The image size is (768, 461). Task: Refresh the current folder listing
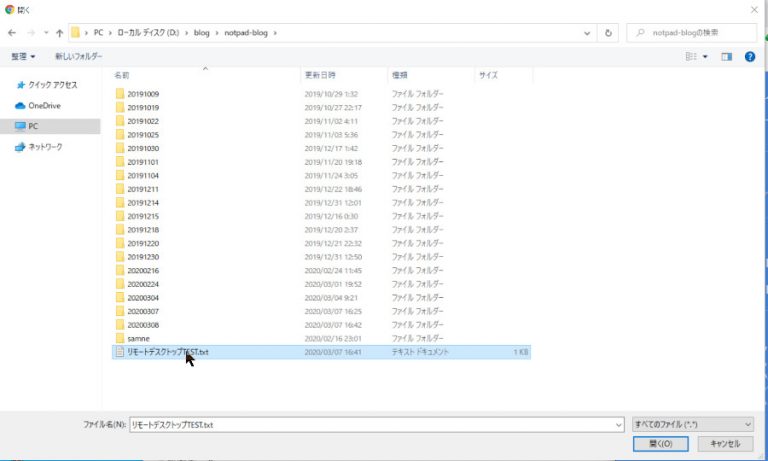pyautogui.click(x=609, y=33)
